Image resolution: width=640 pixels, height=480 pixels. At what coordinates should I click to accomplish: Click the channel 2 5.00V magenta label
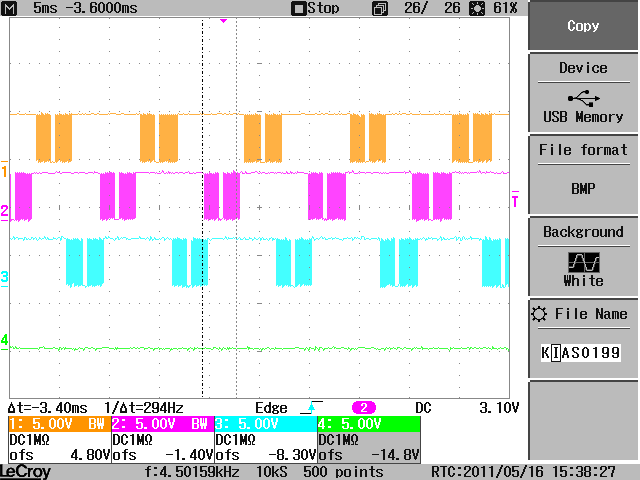tap(162, 424)
